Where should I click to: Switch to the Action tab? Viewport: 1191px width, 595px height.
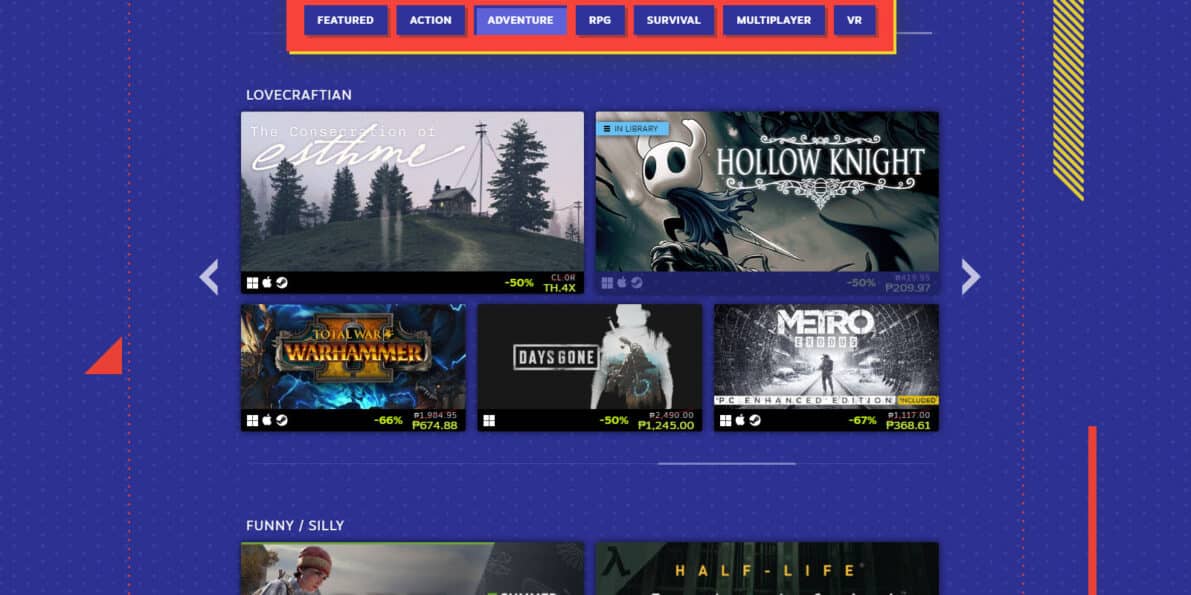(x=431, y=21)
